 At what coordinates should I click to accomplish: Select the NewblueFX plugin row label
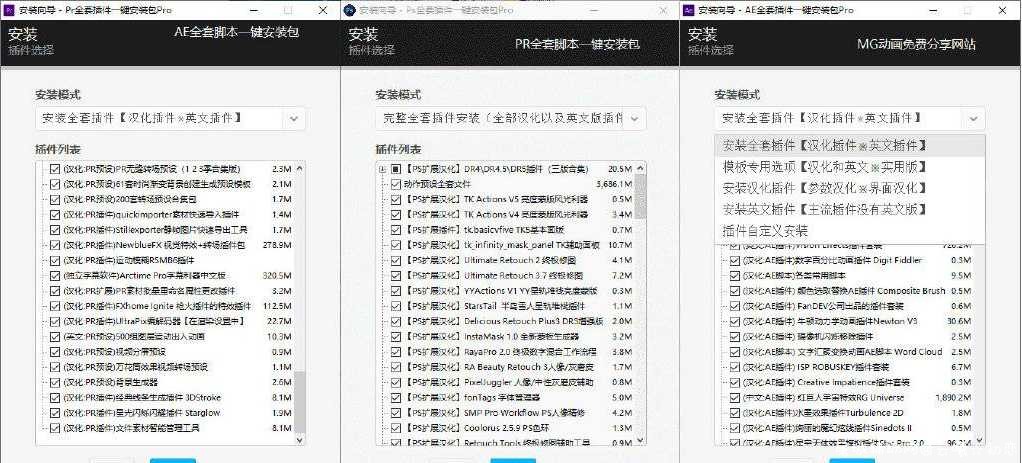pos(154,245)
